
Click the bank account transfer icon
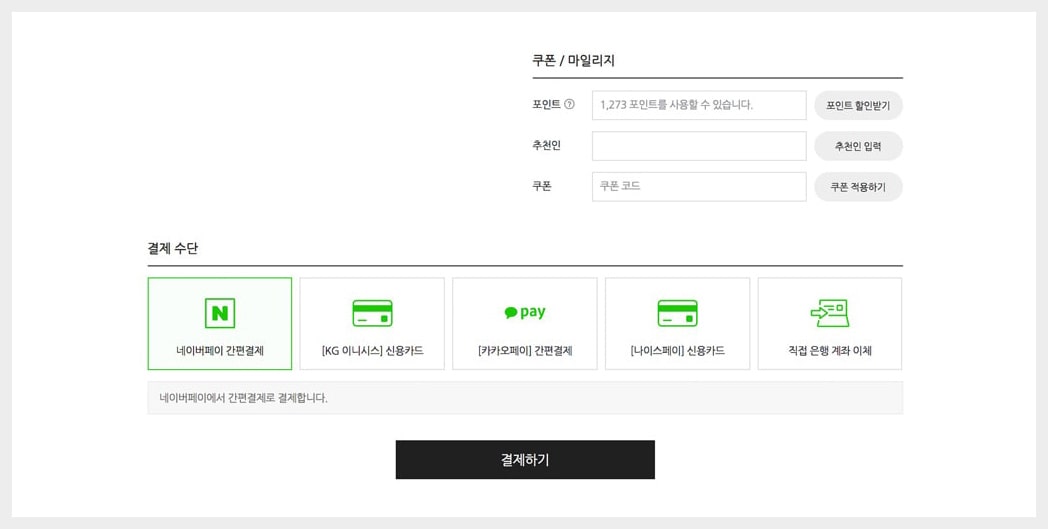[x=829, y=313]
